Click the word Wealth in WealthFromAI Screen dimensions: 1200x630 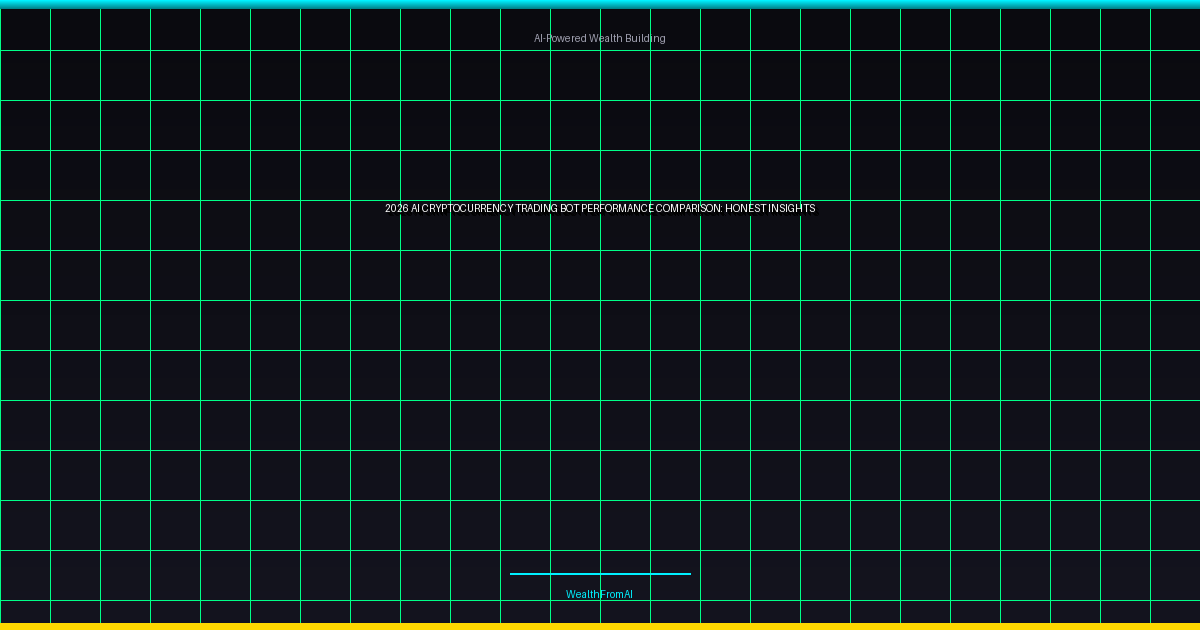pos(581,594)
